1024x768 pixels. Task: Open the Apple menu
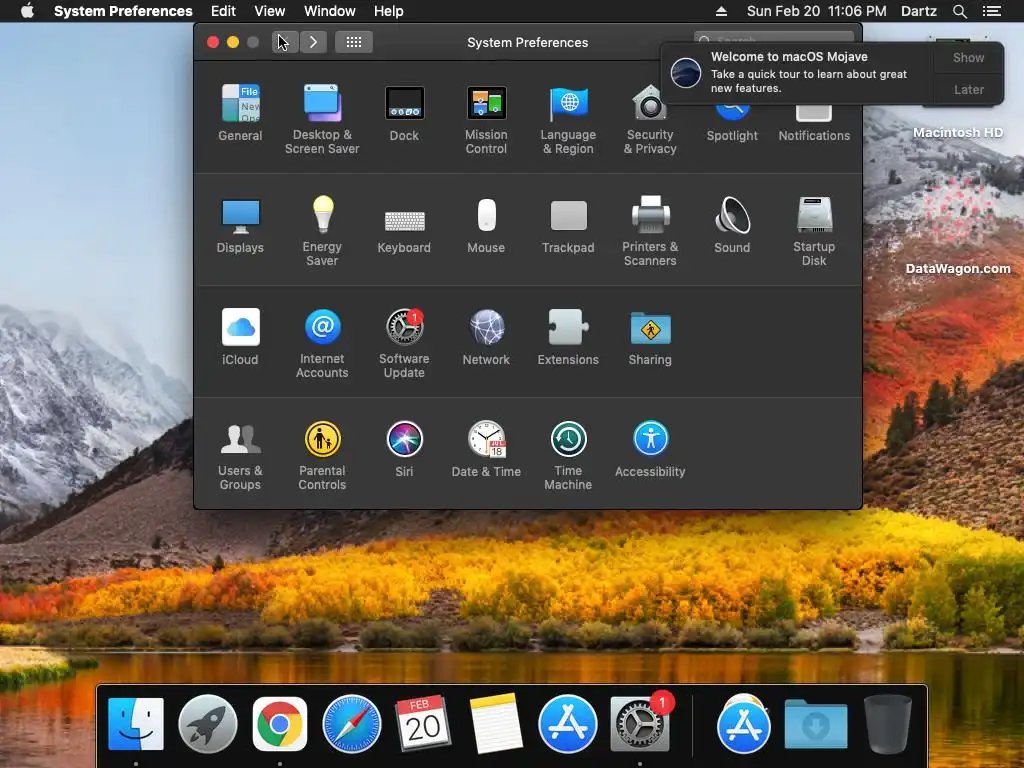tap(27, 11)
